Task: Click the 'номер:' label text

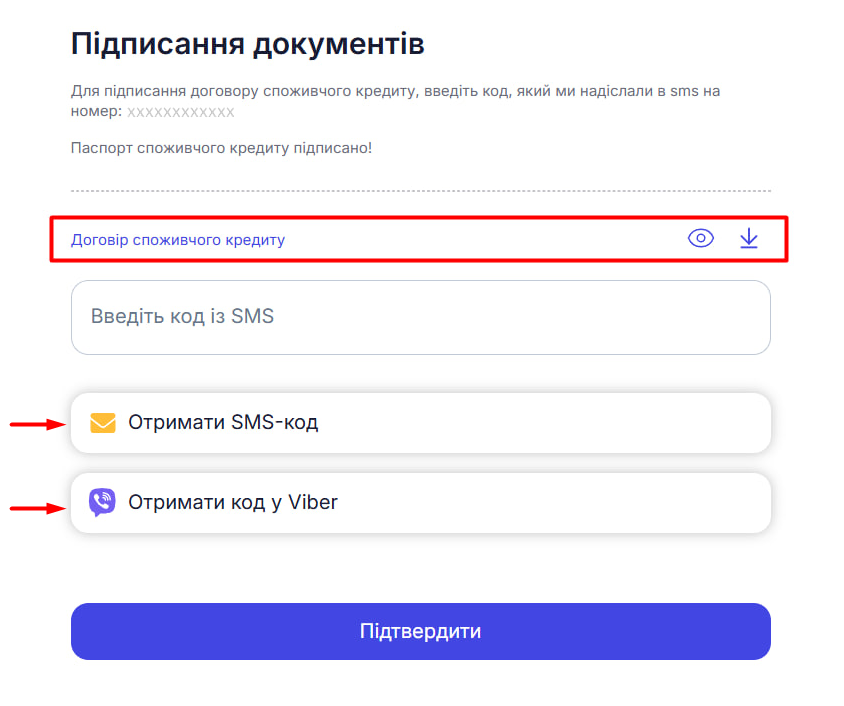Action: (x=96, y=112)
